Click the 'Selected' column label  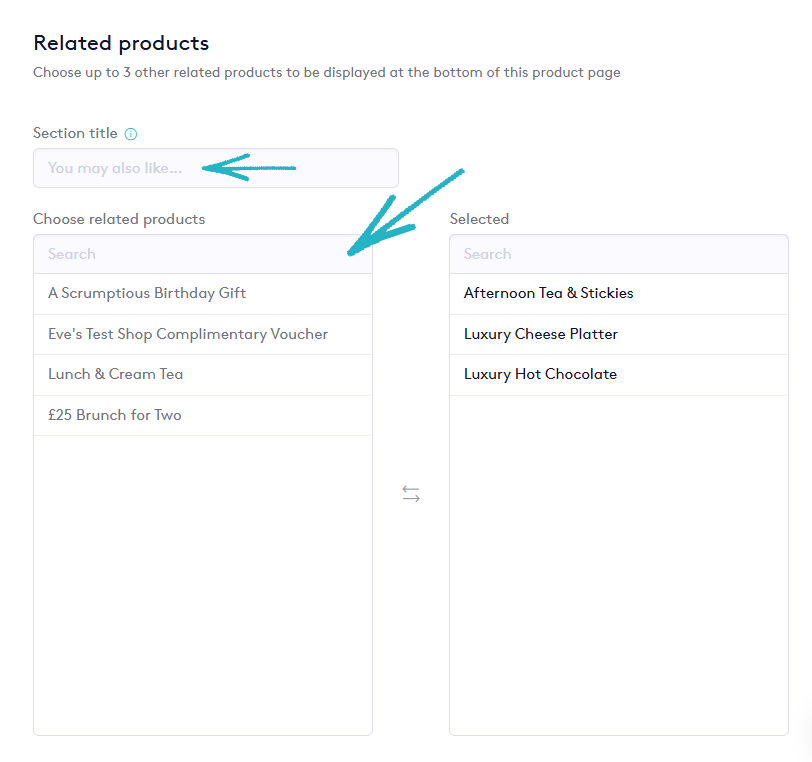point(479,219)
